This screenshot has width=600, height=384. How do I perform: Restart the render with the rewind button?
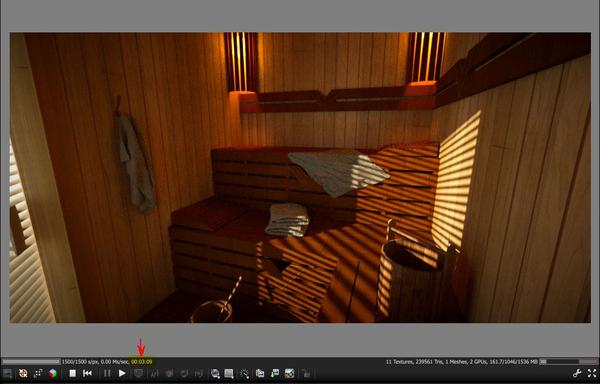coord(87,373)
